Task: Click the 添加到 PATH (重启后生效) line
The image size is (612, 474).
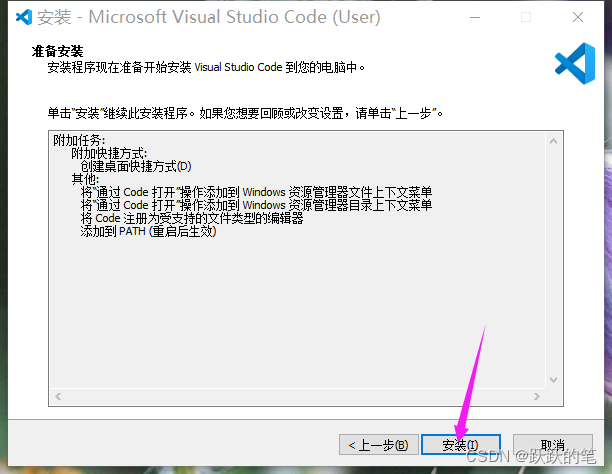Action: click(x=148, y=231)
